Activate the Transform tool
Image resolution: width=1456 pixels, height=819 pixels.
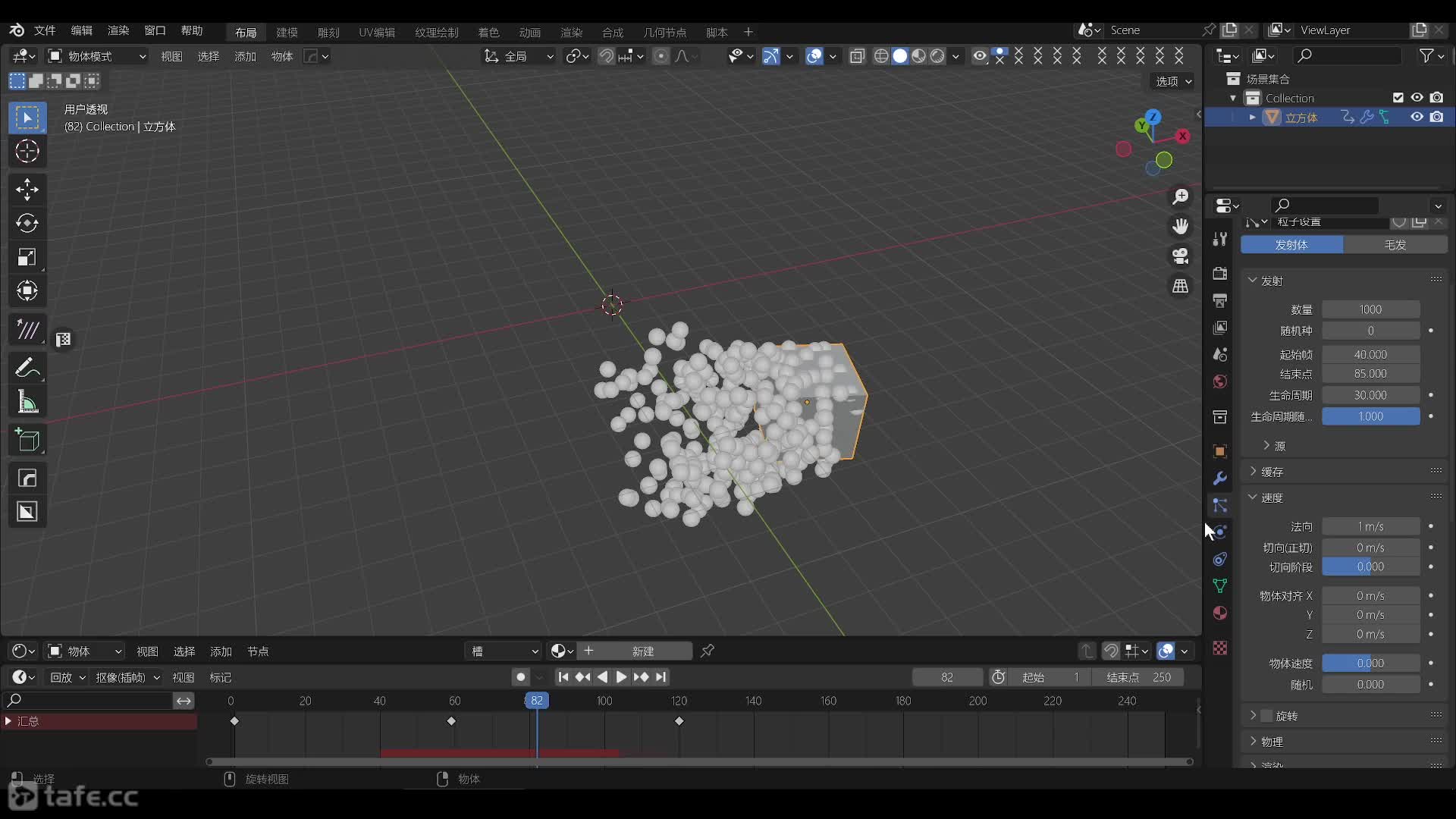pyautogui.click(x=27, y=291)
